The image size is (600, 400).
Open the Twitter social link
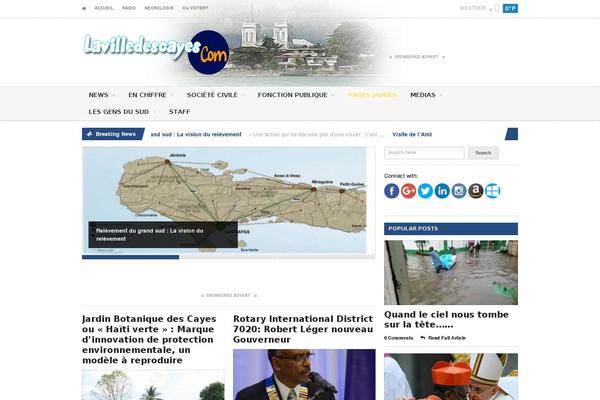pos(425,191)
